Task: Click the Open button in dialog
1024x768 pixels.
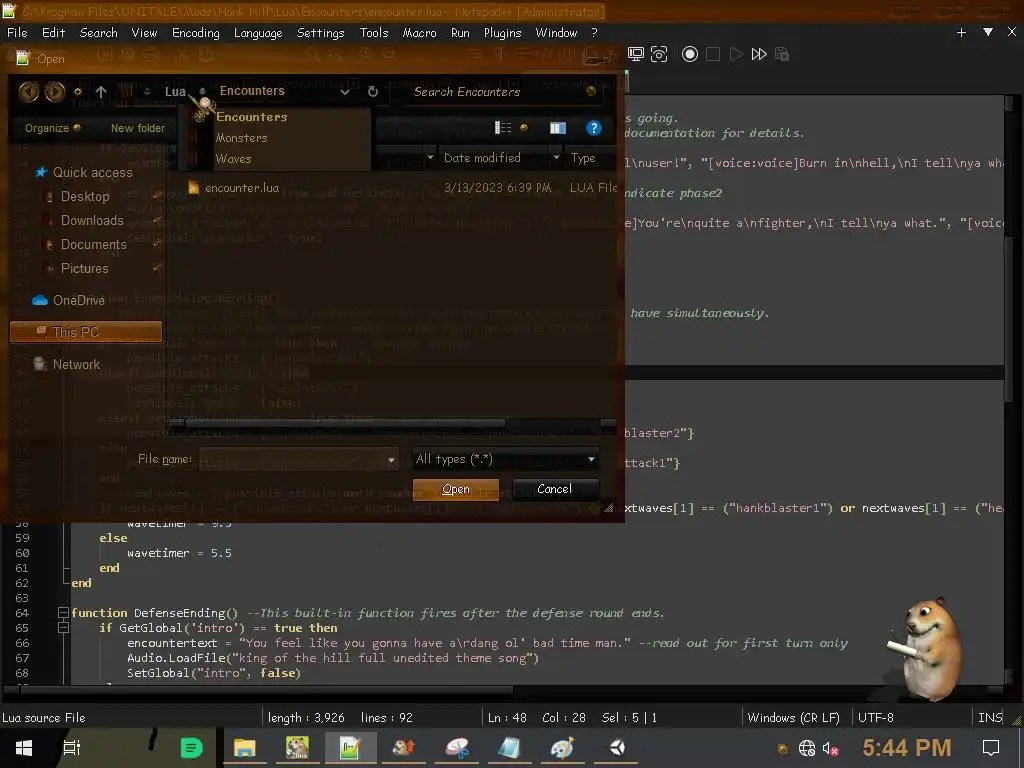Action: [456, 489]
